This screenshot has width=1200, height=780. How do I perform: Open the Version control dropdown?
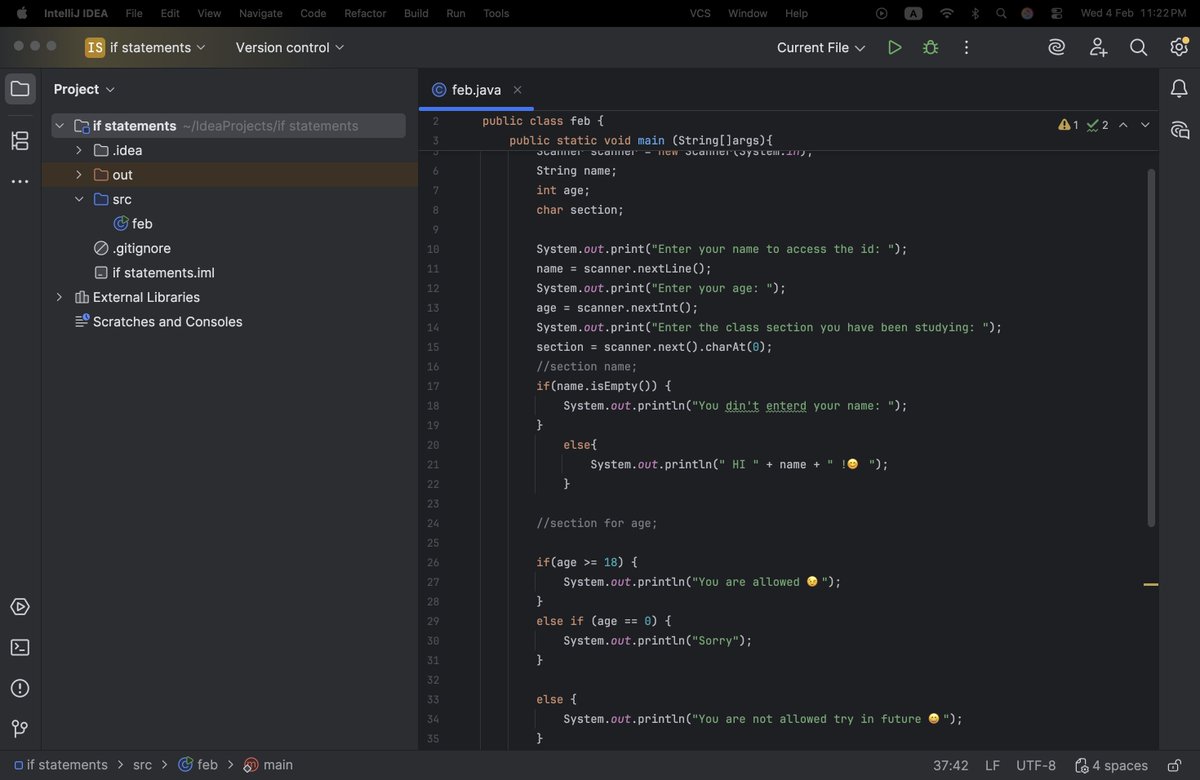pyautogui.click(x=290, y=47)
